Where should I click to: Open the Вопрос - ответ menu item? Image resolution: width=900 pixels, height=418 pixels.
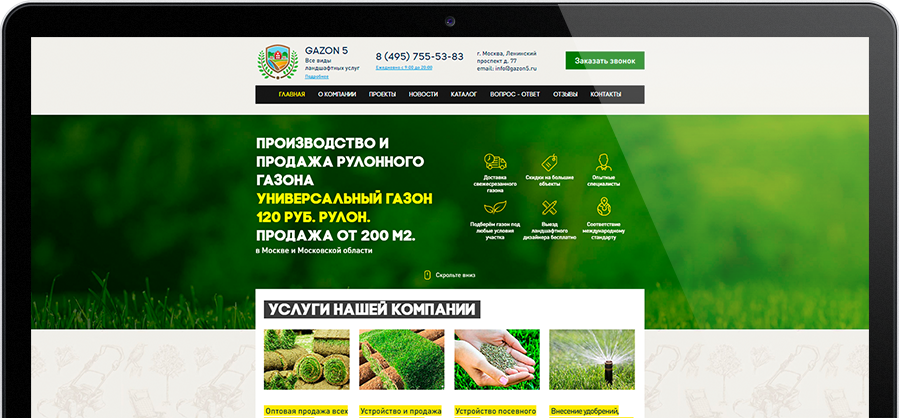click(515, 95)
